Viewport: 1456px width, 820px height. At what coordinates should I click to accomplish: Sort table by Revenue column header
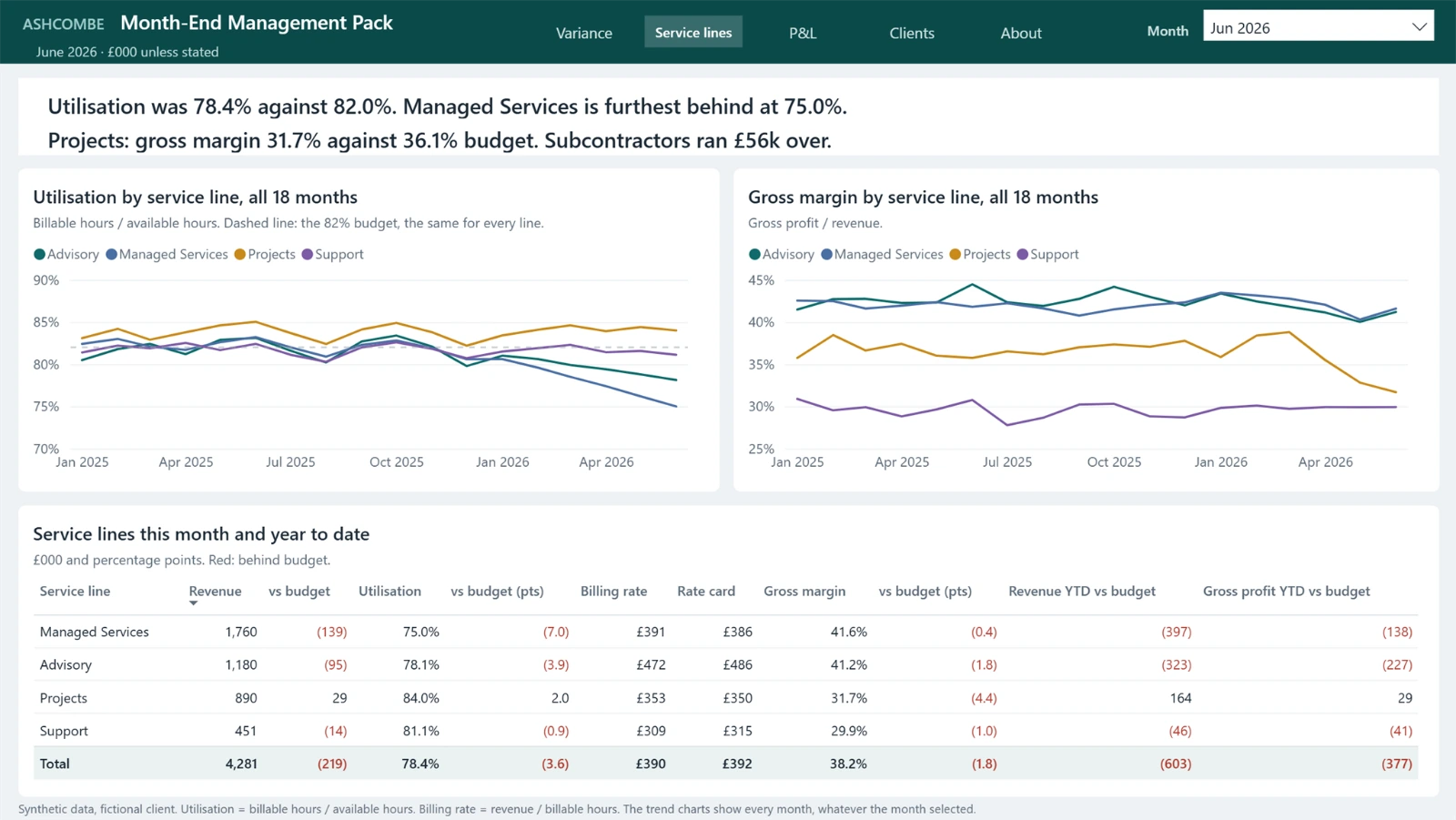pos(215,591)
